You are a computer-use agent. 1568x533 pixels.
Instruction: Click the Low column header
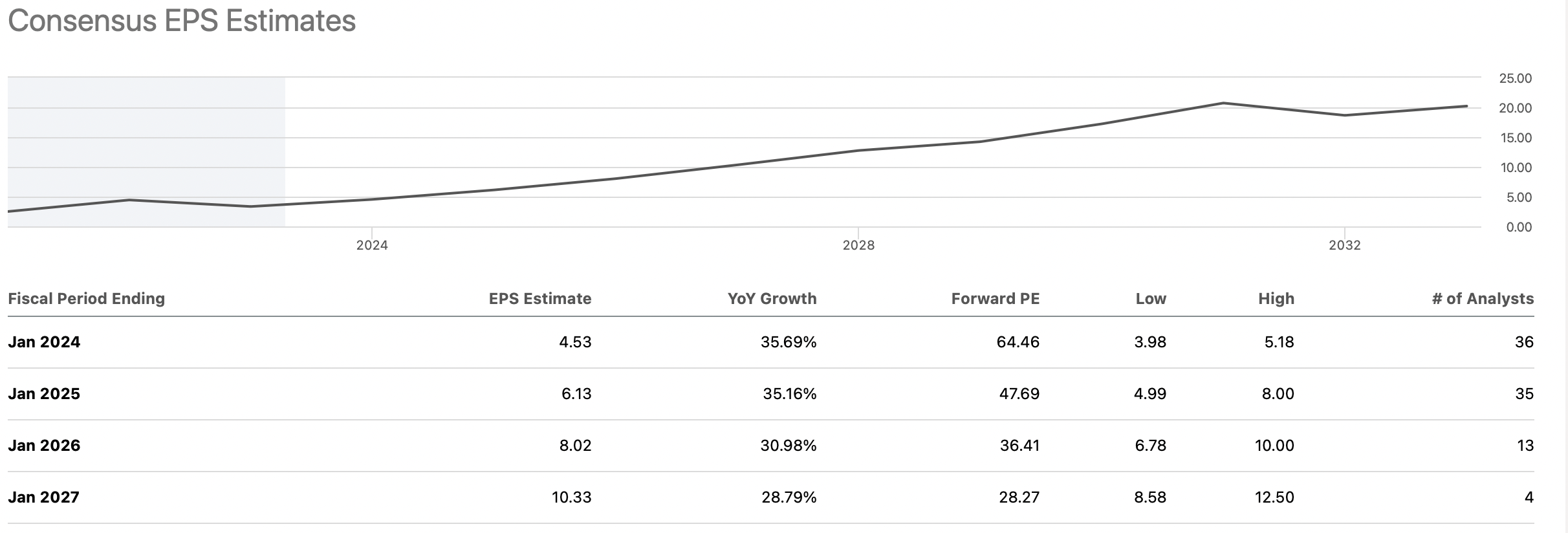[1151, 298]
